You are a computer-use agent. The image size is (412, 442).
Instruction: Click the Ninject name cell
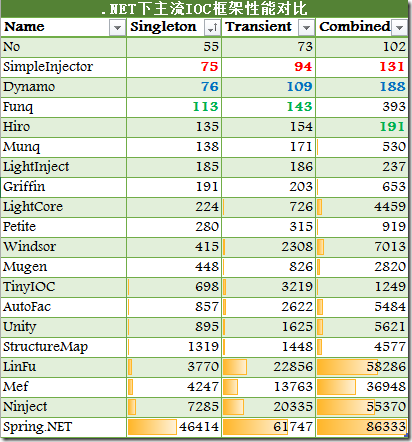point(64,407)
